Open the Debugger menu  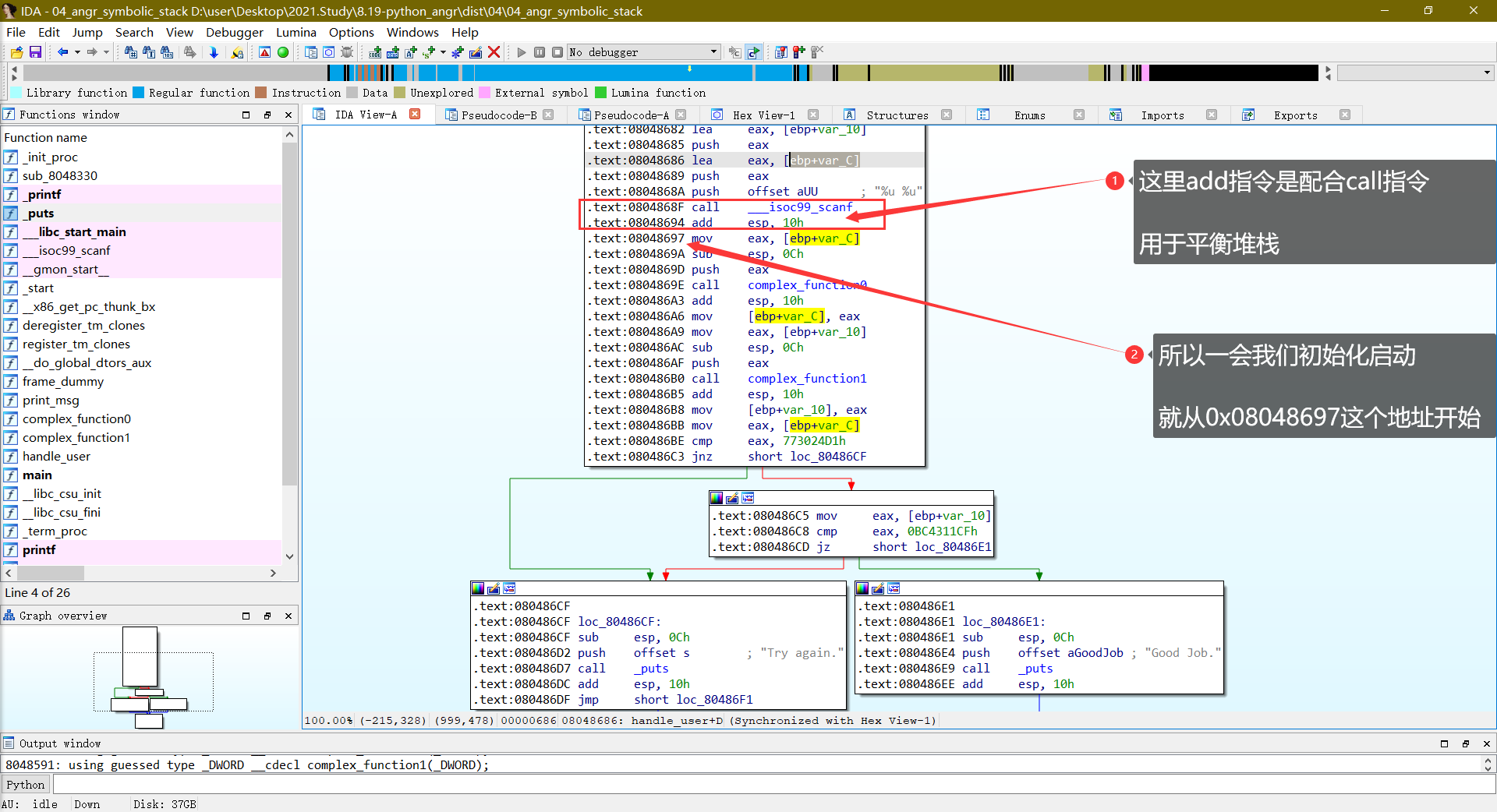[x=235, y=32]
